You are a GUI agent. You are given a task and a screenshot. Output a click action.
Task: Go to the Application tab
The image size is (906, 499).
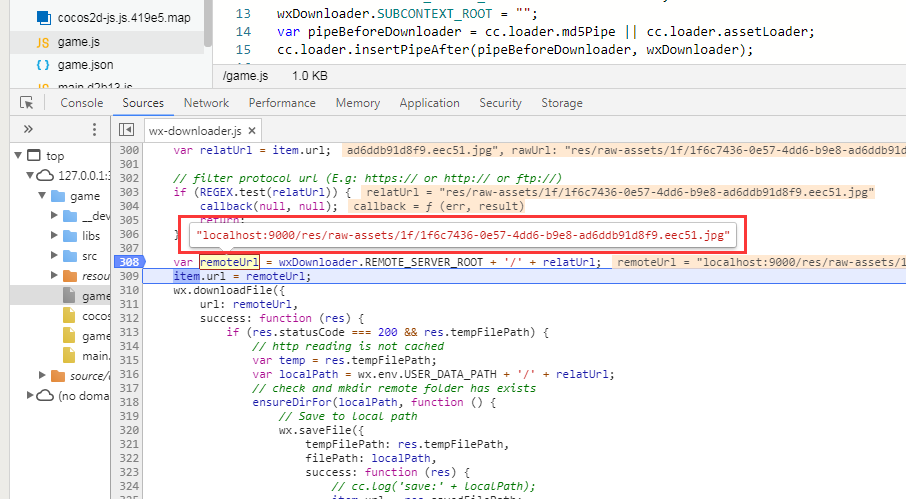(x=429, y=103)
